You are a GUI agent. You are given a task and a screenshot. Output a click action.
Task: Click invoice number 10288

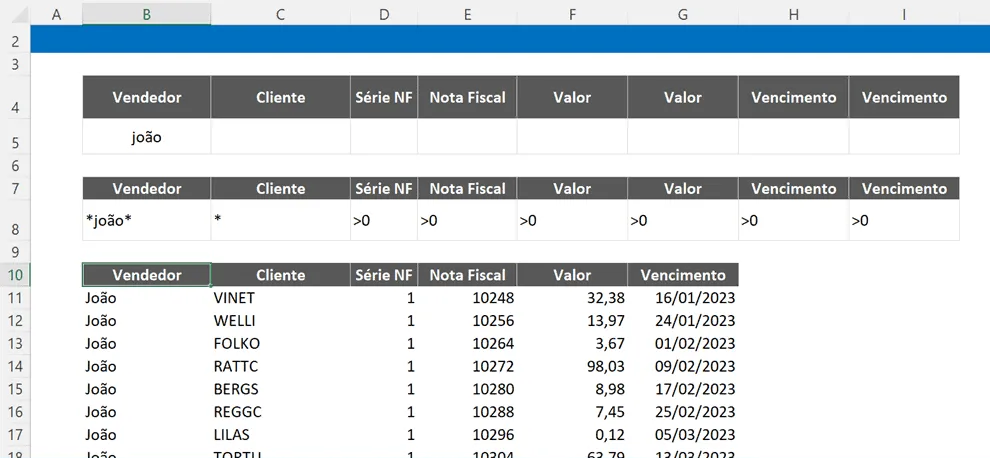467,412
